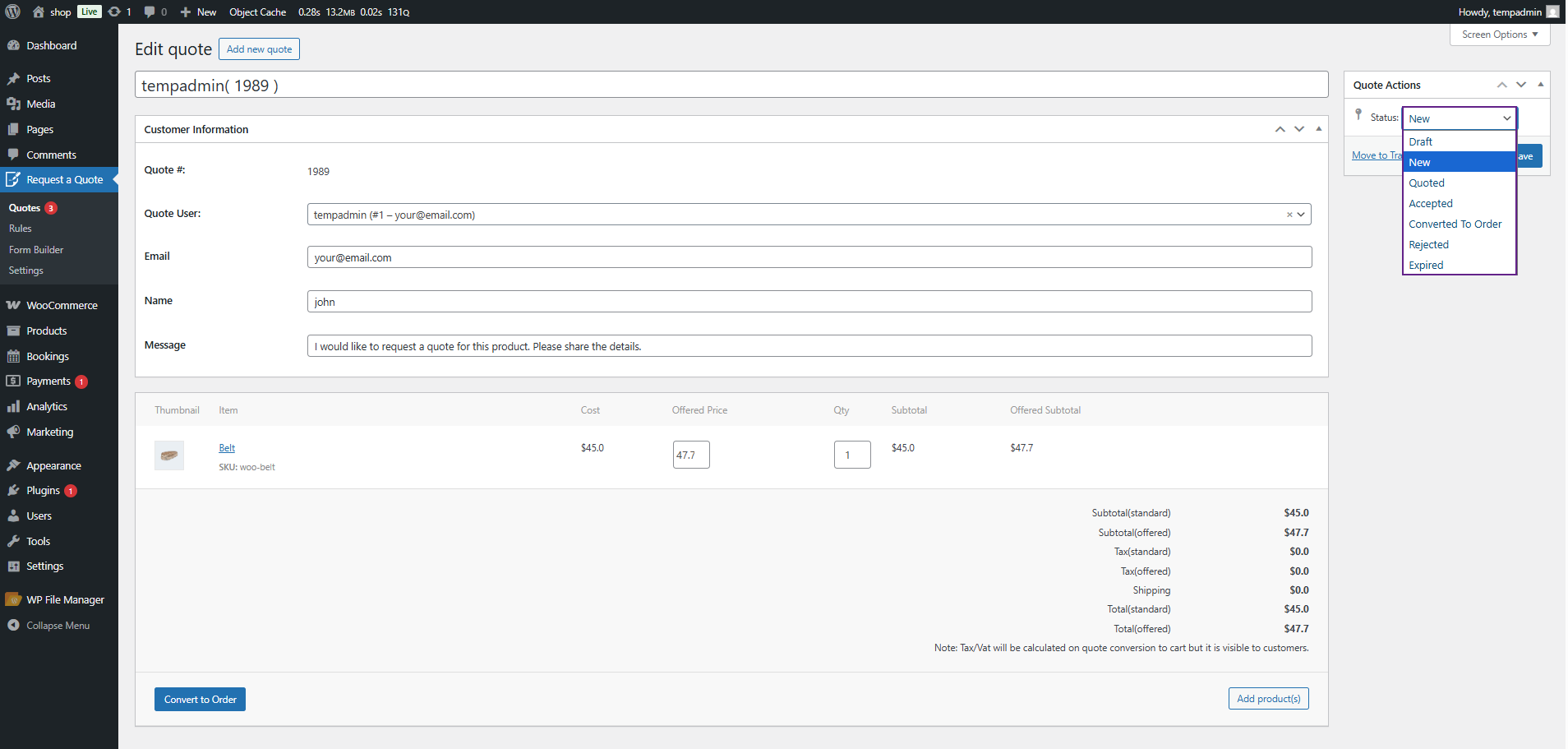Choose Rejected in the status list
This screenshot has width=1568, height=749.
tap(1428, 245)
